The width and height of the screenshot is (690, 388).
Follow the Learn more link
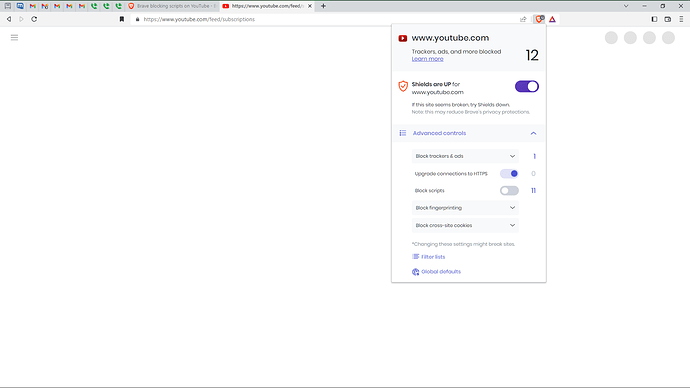[427, 59]
